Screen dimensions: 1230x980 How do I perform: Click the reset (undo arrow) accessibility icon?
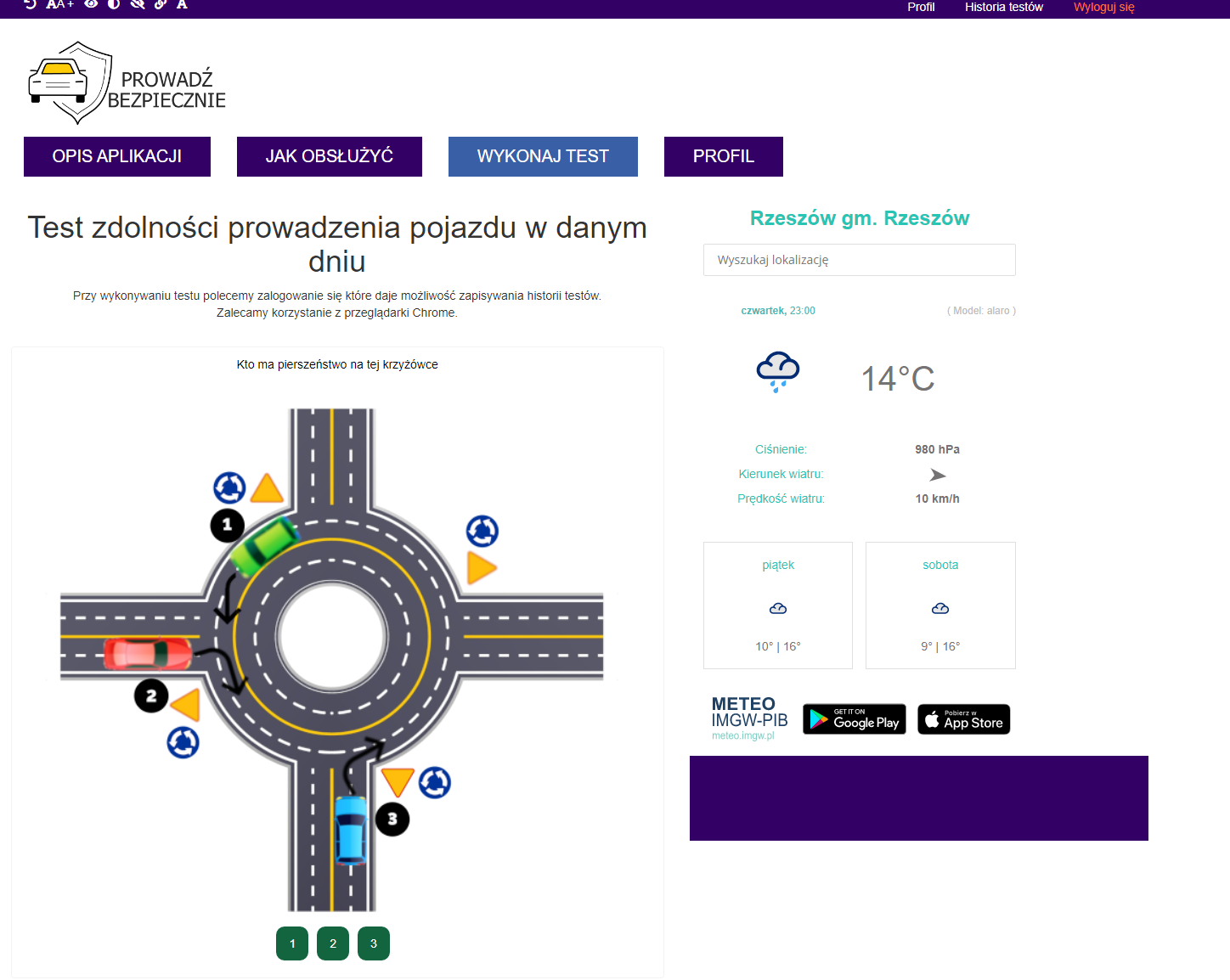[31, 4]
